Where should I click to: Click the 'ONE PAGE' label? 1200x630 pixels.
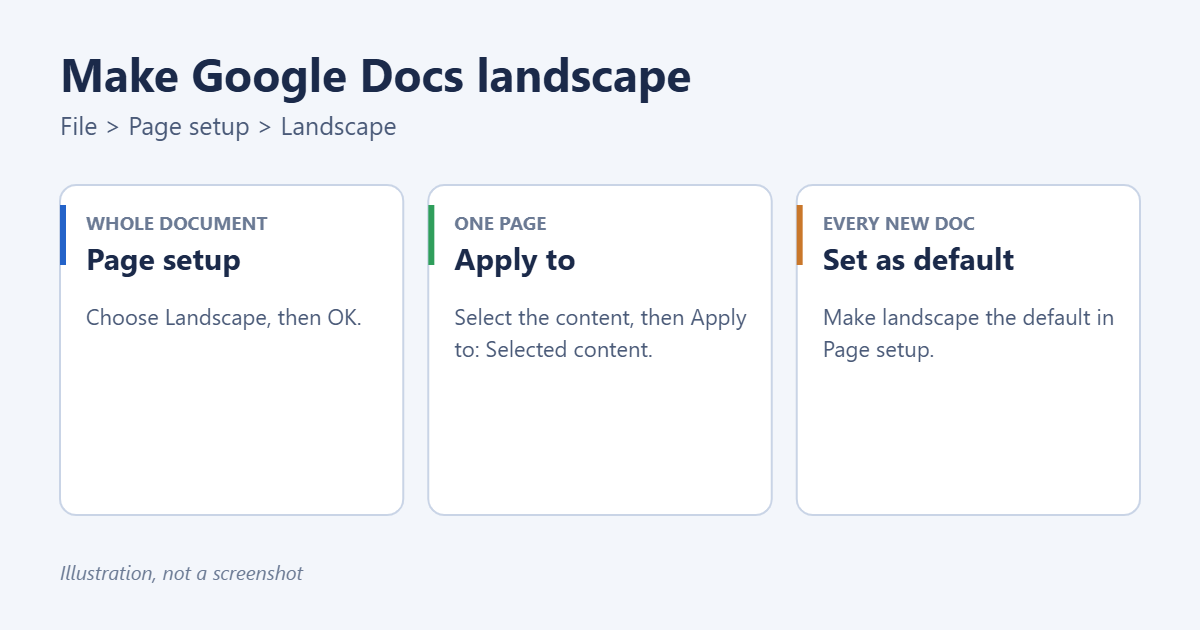(x=500, y=224)
